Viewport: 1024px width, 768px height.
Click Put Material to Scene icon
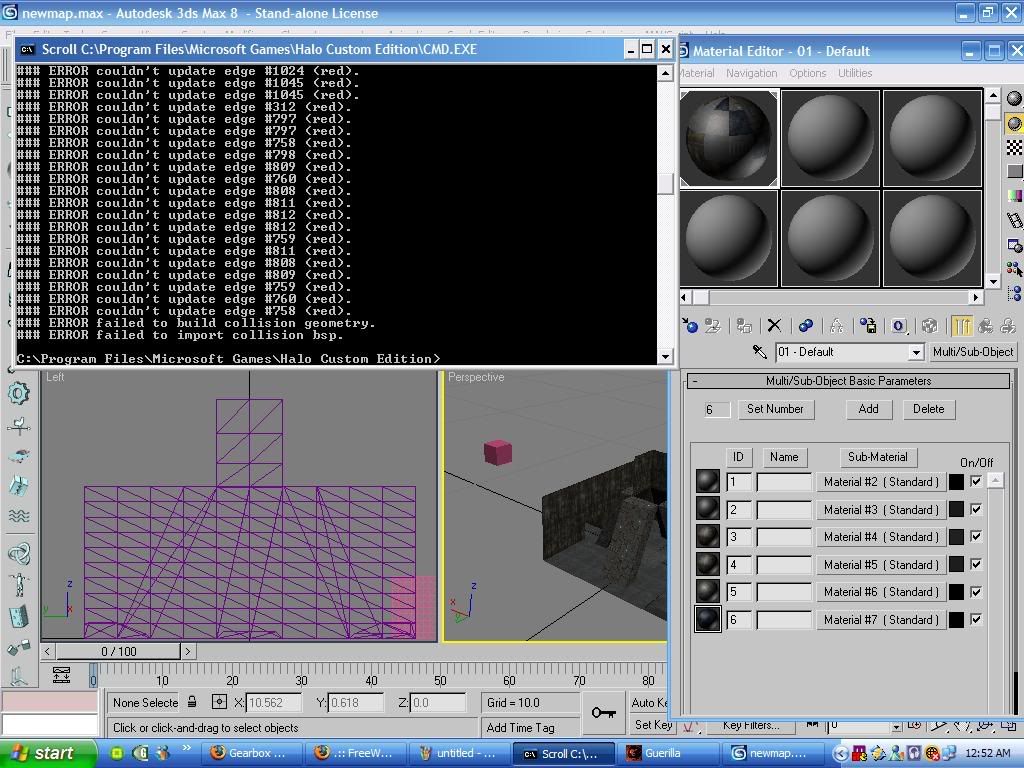(x=712, y=325)
